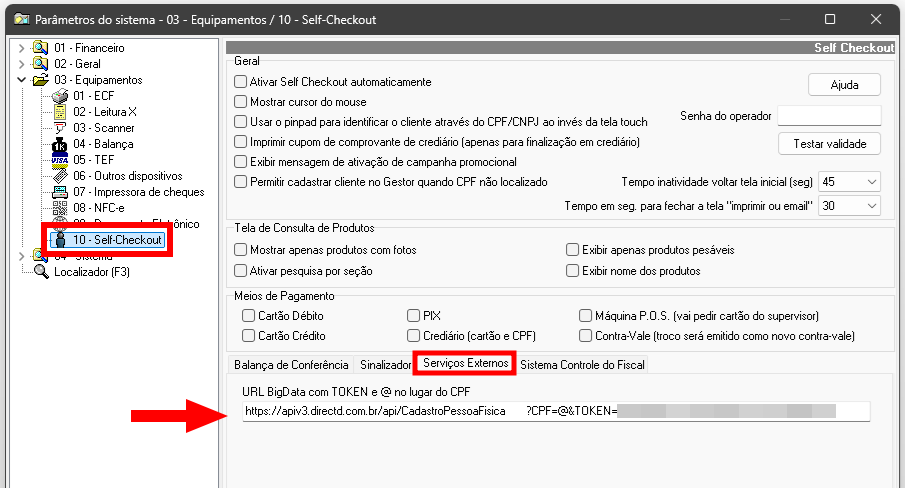Select 07 - Impressora de cheques item
The width and height of the screenshot is (905, 488).
139,192
